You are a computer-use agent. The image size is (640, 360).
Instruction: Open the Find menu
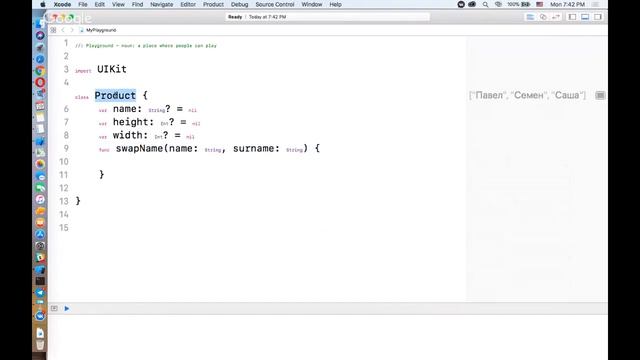pyautogui.click(x=138, y=4)
